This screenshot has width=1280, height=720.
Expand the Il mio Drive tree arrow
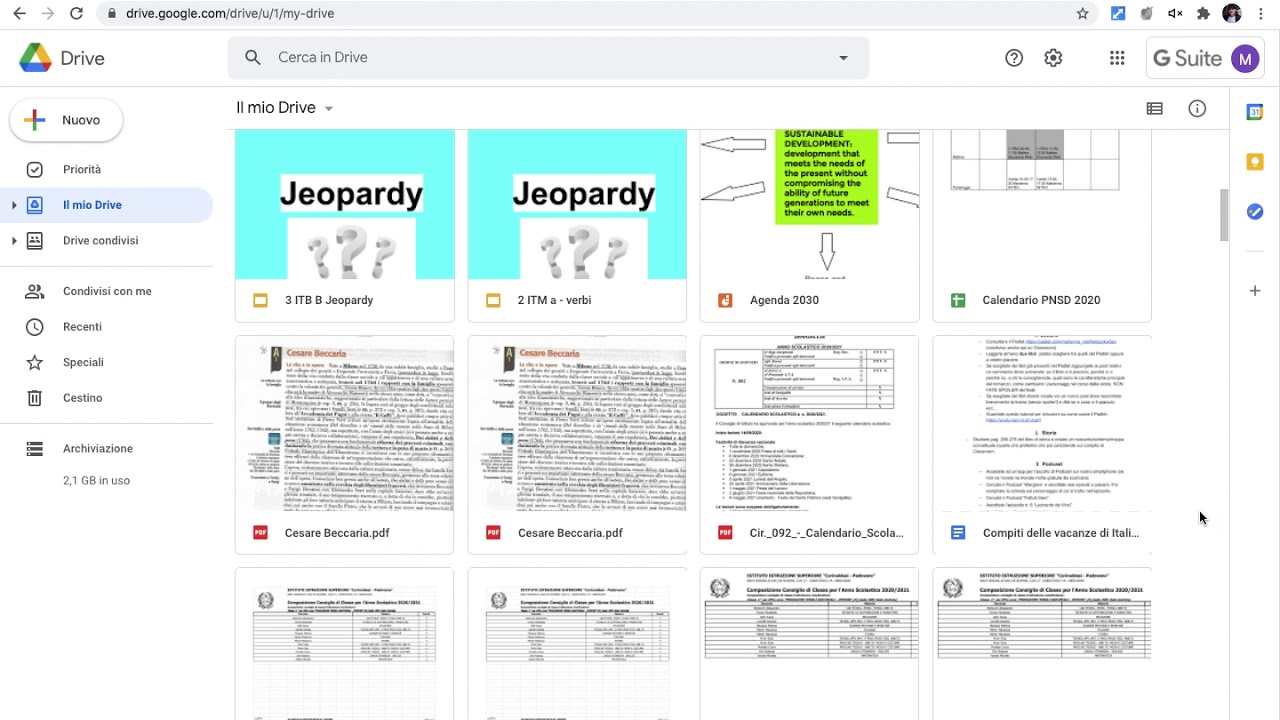pos(14,205)
